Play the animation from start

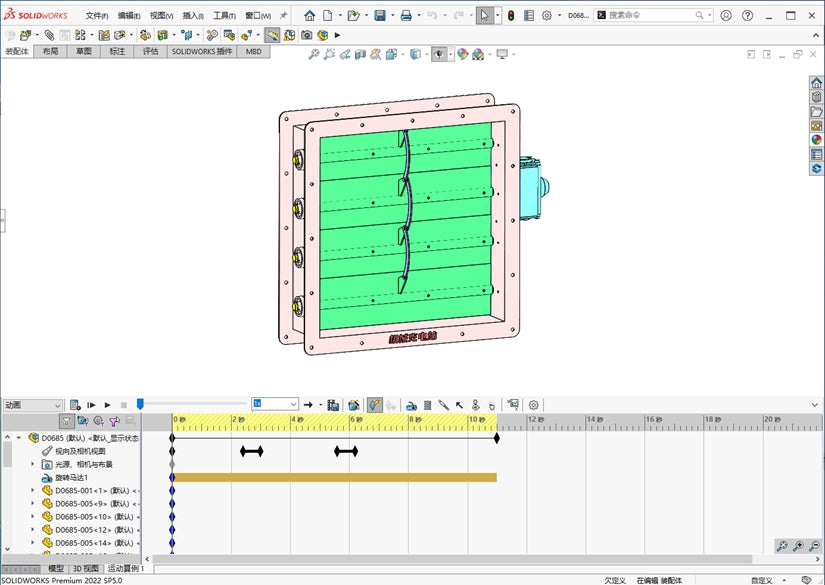(91, 405)
